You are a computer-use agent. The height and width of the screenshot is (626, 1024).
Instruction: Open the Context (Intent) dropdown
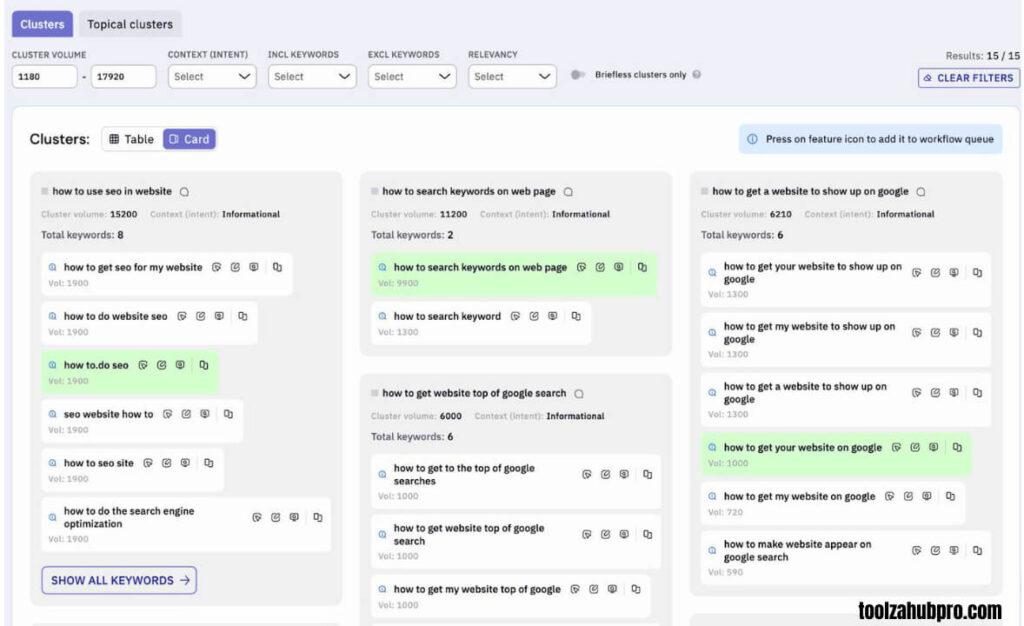[212, 76]
